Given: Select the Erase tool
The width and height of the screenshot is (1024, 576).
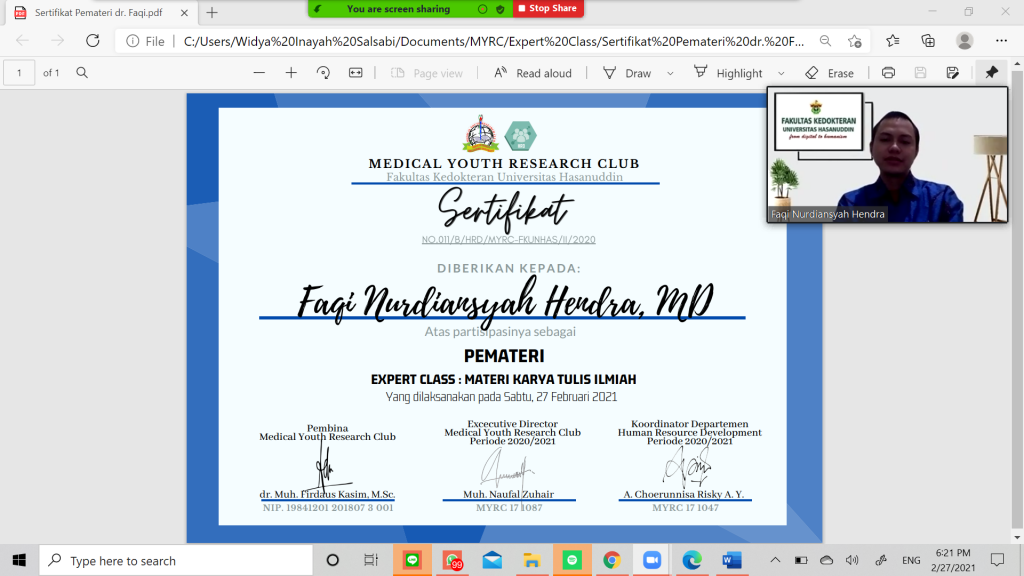Looking at the screenshot, I should tap(829, 73).
